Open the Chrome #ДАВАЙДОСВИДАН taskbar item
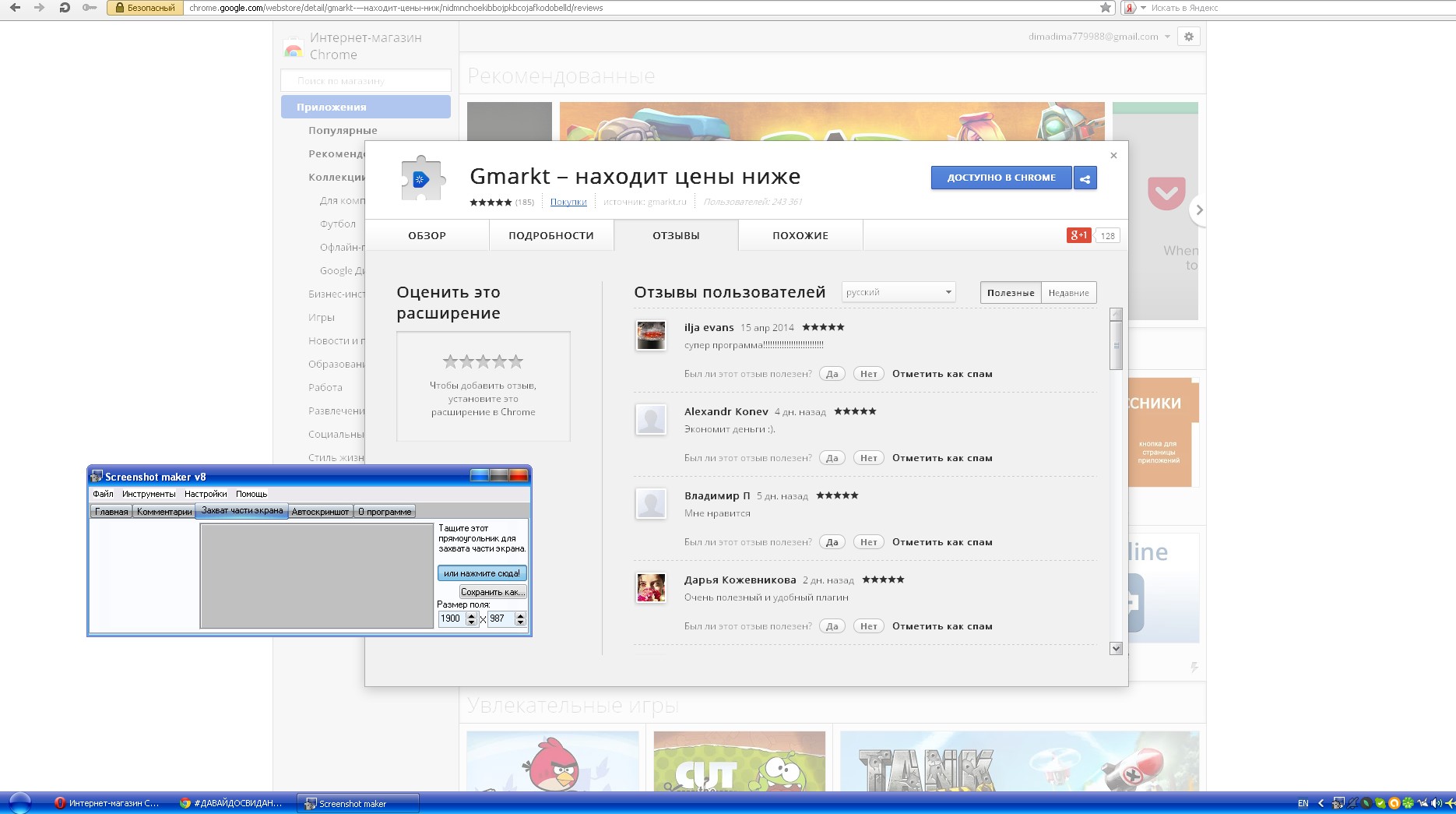Screen dimensions: 1456x814 pos(231,803)
